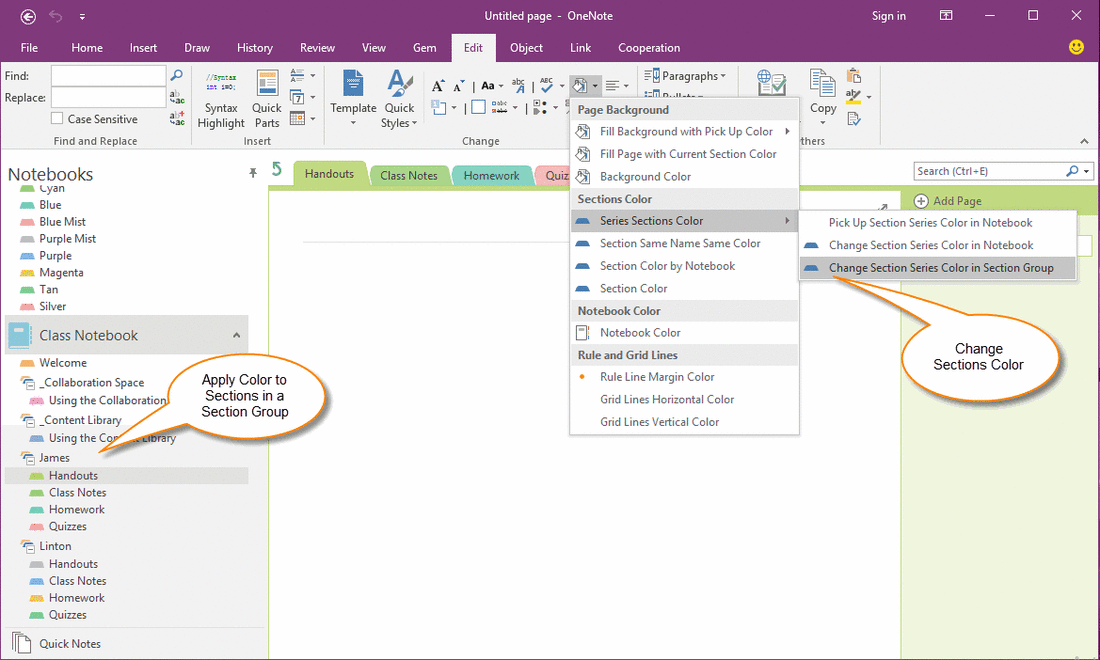Click the Copy icon in the ribbon

click(x=822, y=83)
